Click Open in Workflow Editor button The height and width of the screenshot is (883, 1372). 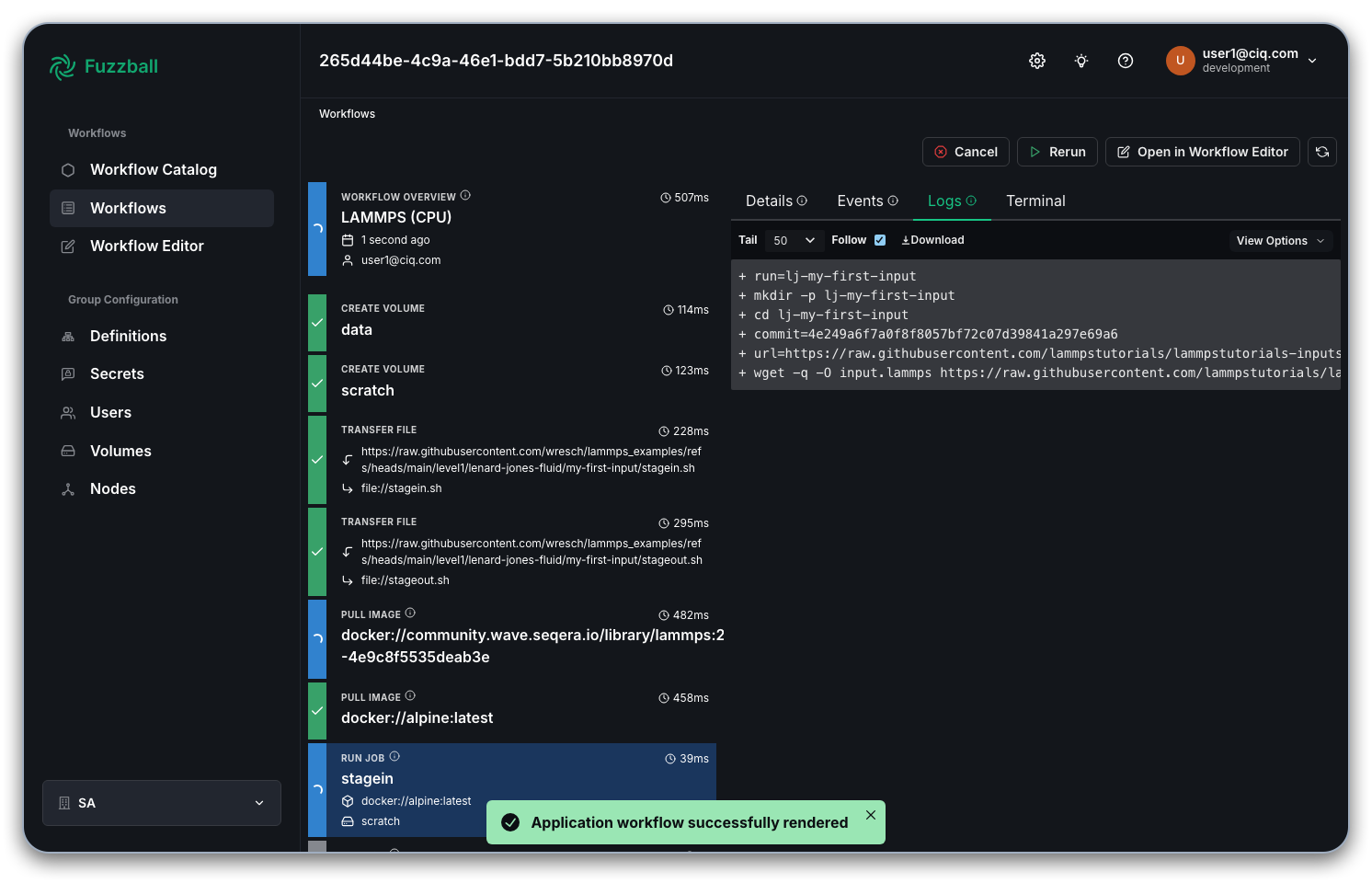(x=1203, y=152)
